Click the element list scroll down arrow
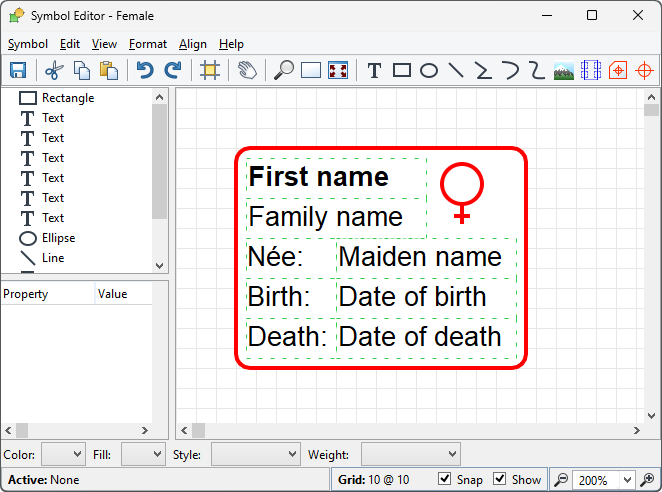662x492 pixels. tap(159, 266)
